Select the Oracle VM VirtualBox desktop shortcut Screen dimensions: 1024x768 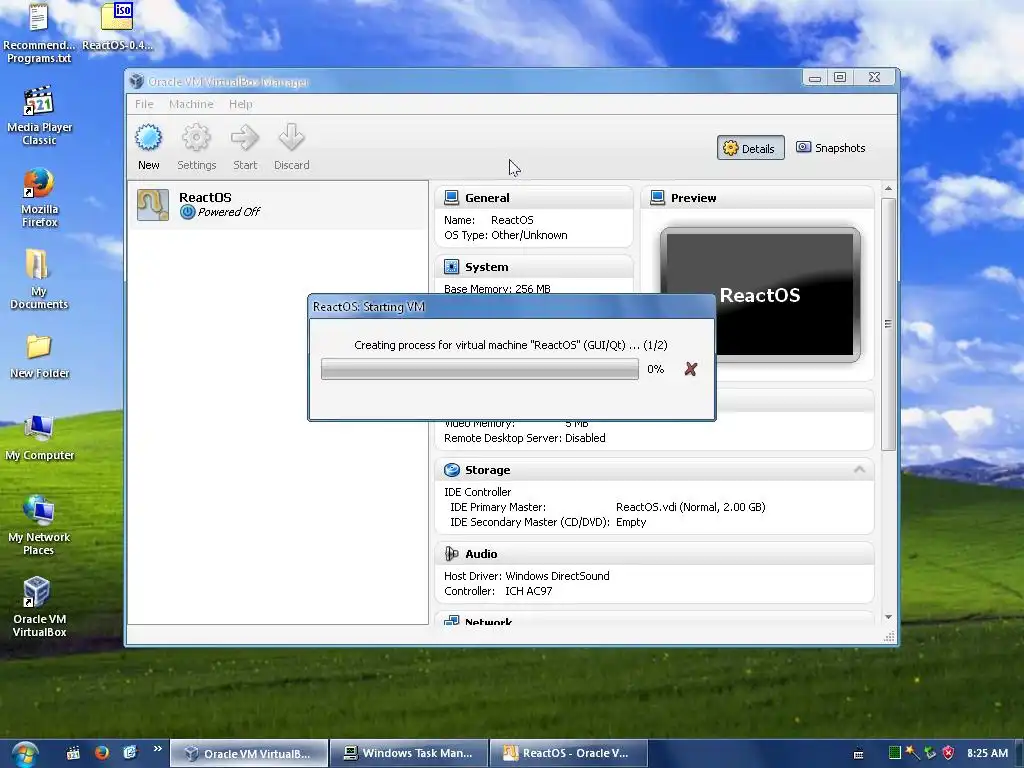pyautogui.click(x=39, y=607)
